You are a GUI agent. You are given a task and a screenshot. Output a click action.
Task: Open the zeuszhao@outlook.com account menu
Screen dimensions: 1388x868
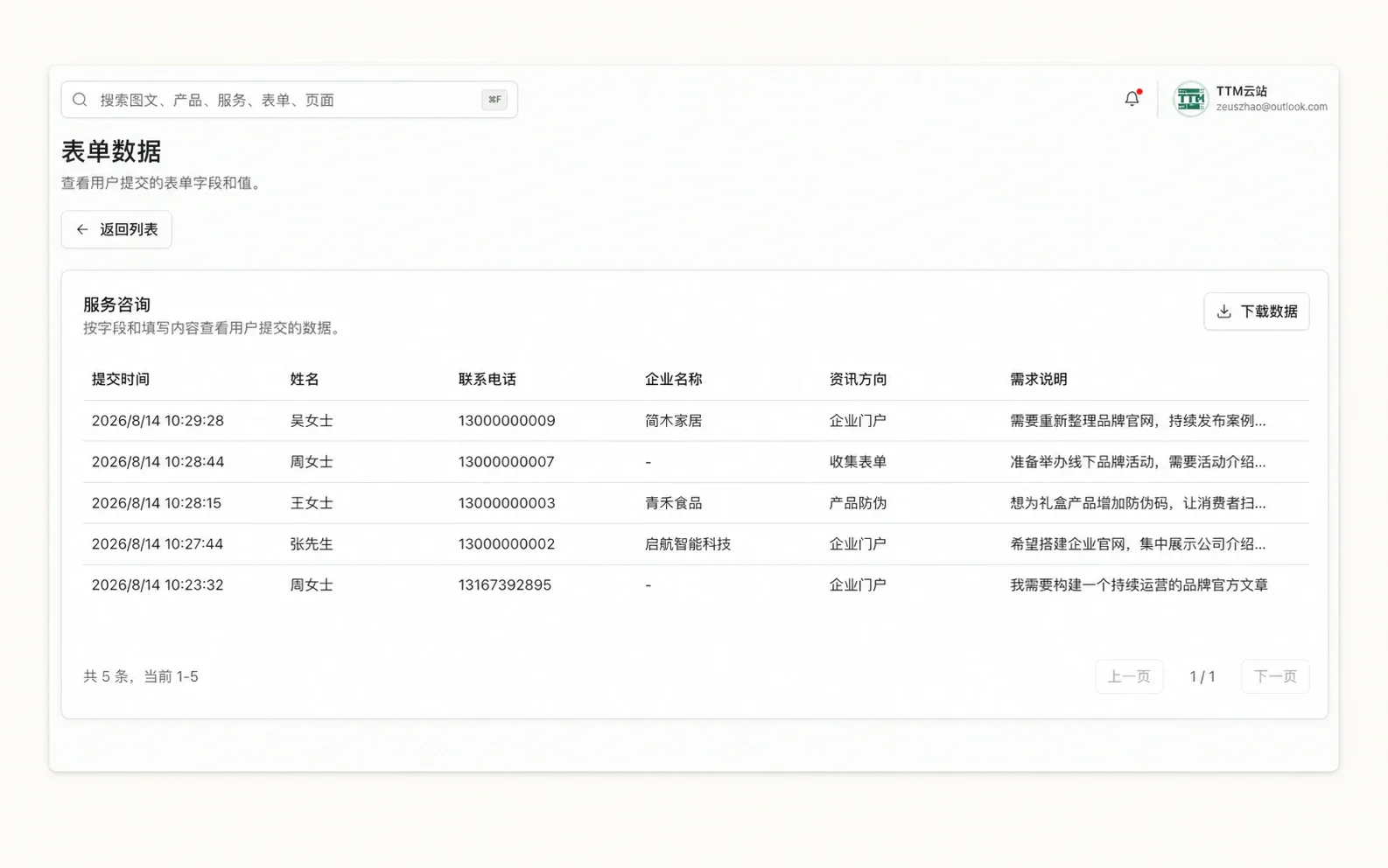(1251, 99)
